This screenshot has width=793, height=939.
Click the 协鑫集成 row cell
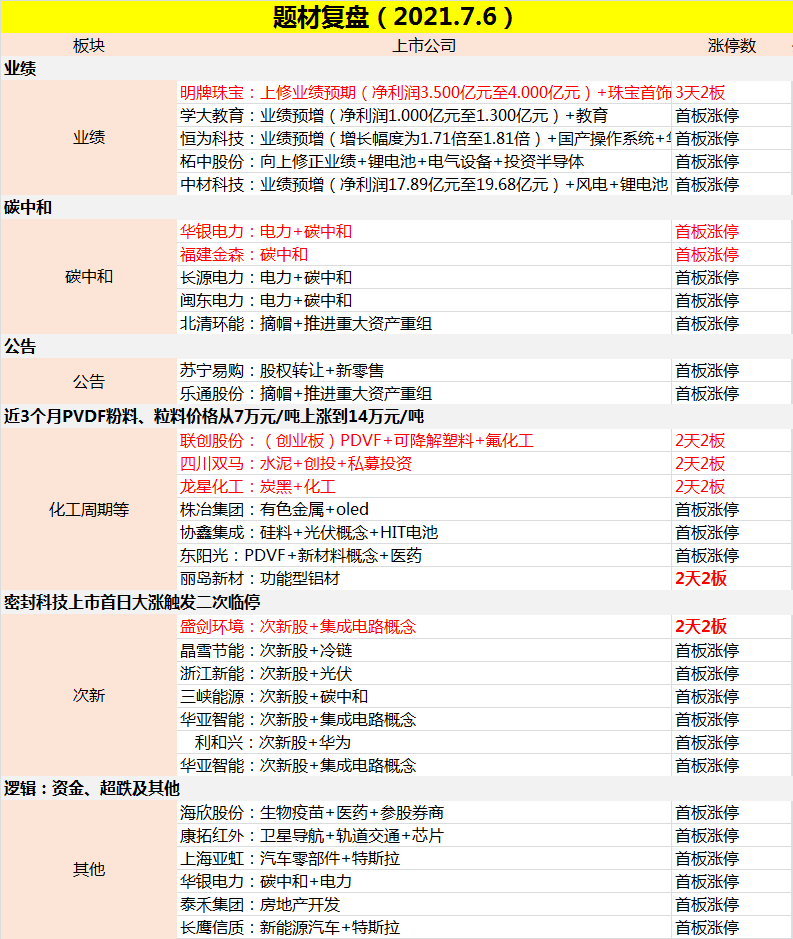[424, 532]
